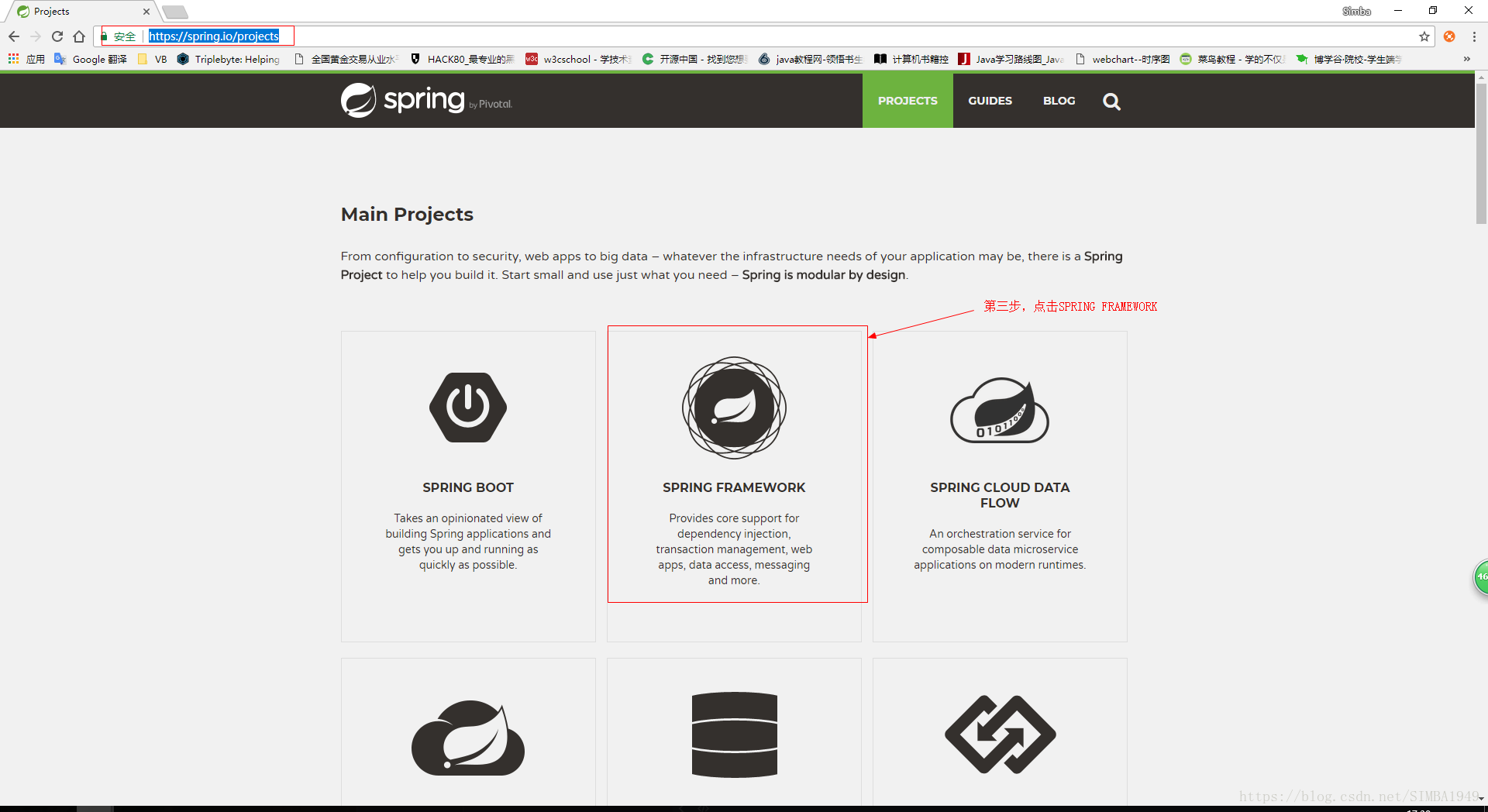Open Triplebyte: Helping bookmark

[x=229, y=59]
